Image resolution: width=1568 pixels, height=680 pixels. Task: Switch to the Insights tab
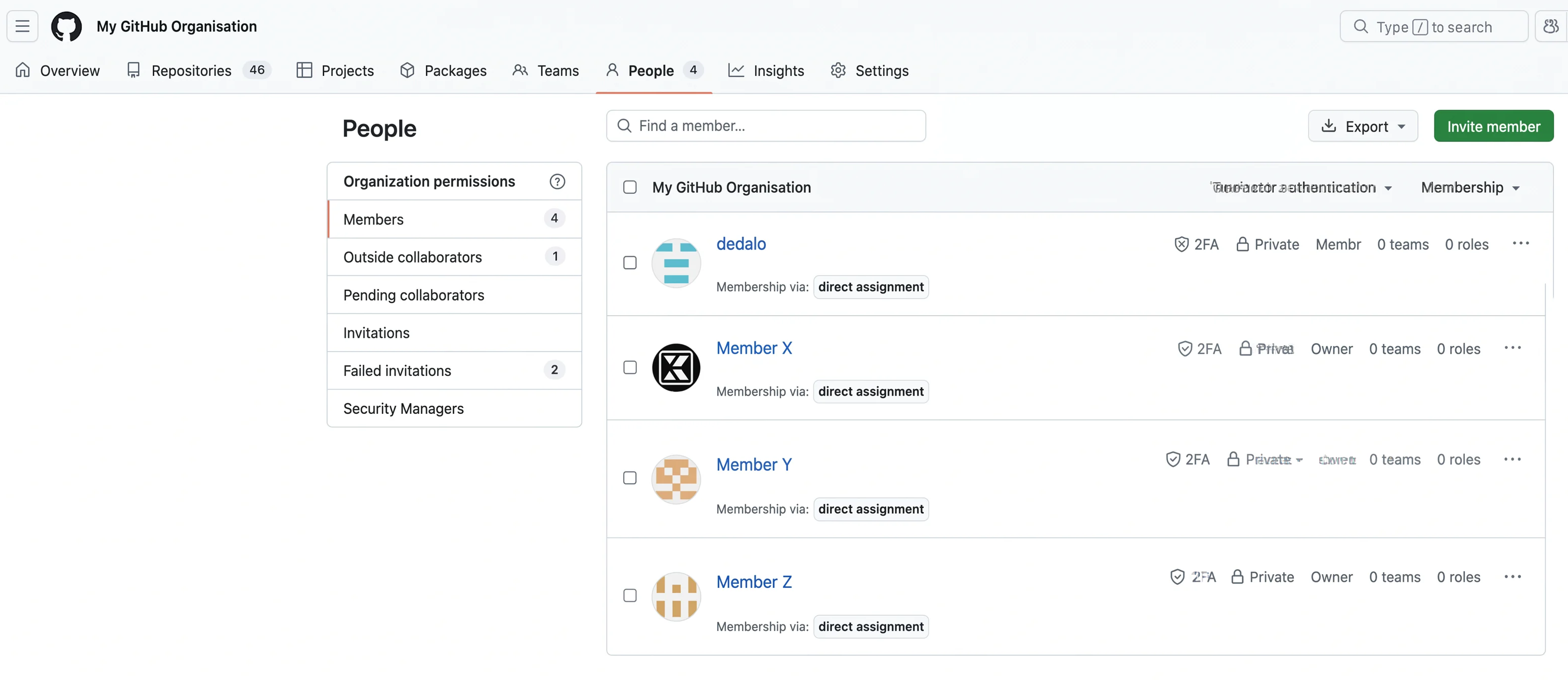click(766, 71)
